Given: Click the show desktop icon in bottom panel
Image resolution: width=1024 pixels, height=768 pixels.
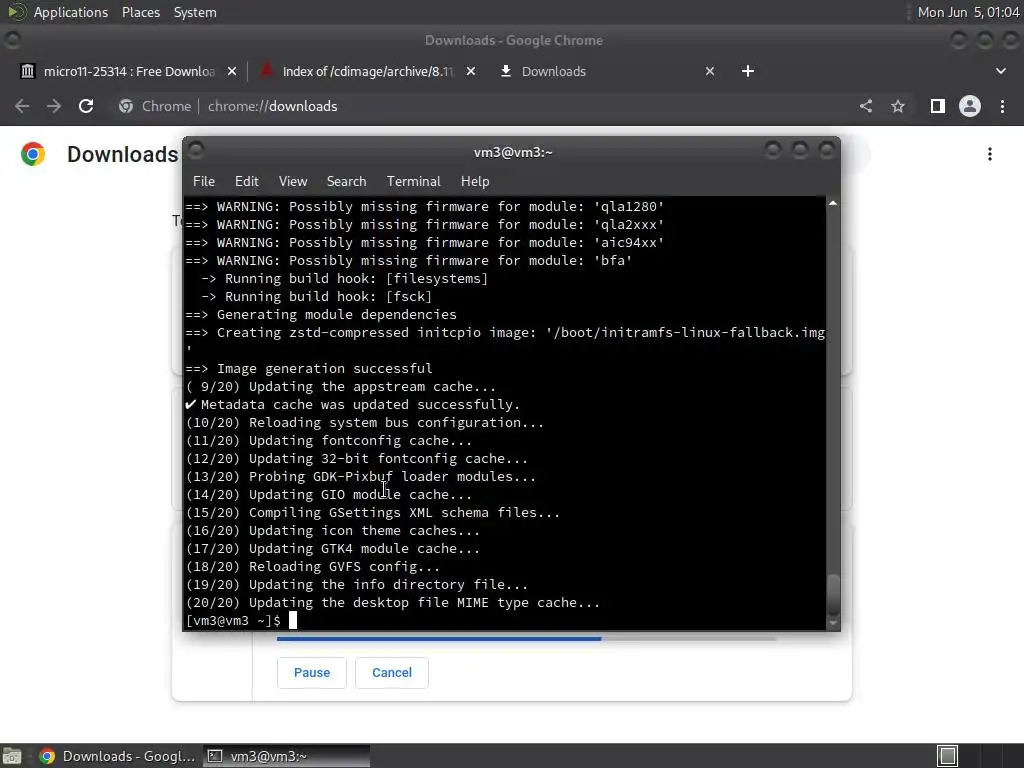Looking at the screenshot, I should pos(12,756).
